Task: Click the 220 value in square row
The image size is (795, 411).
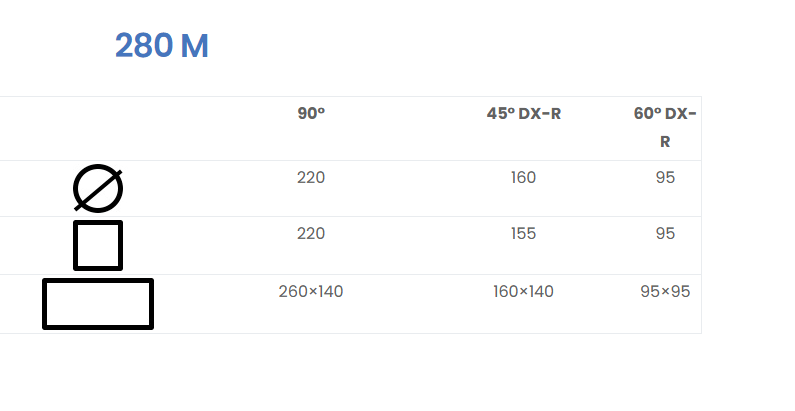Action: point(311,234)
